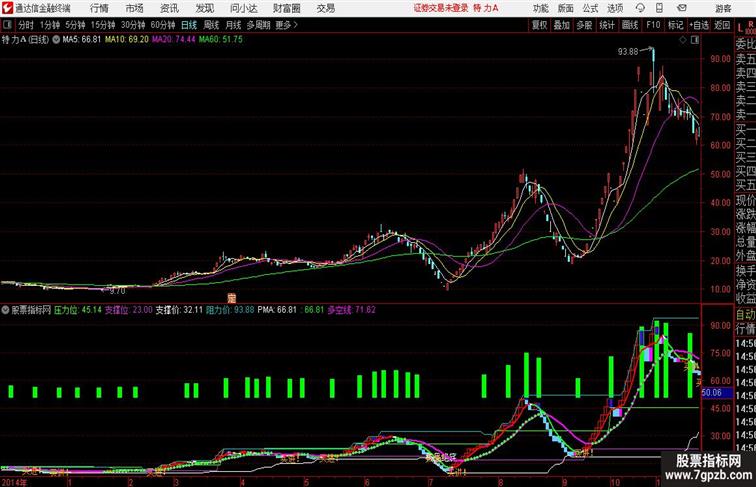Open the customer service headset icon
The image size is (756, 487).
pyautogui.click(x=640, y=8)
